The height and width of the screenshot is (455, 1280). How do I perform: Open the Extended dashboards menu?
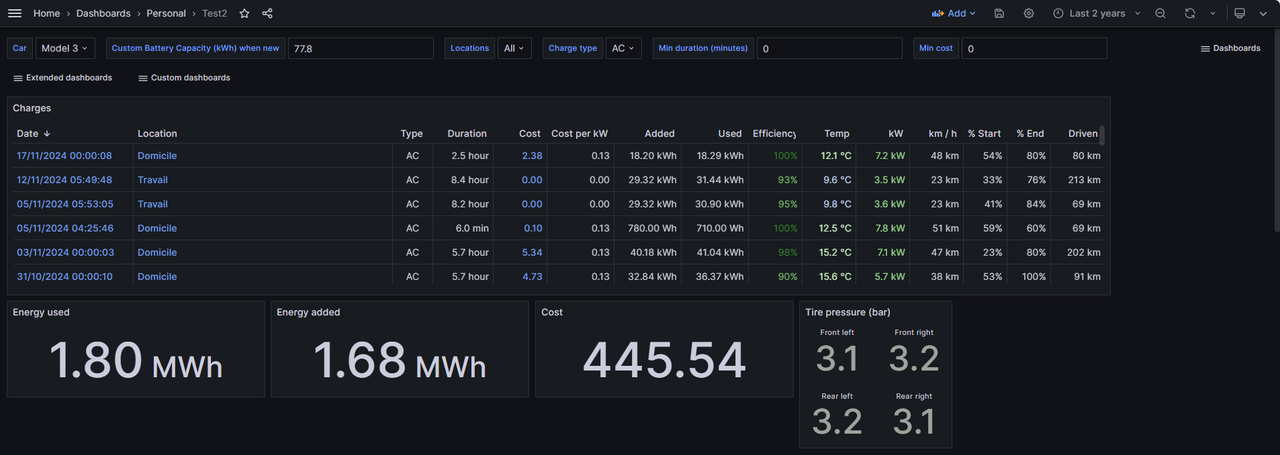tap(62, 77)
